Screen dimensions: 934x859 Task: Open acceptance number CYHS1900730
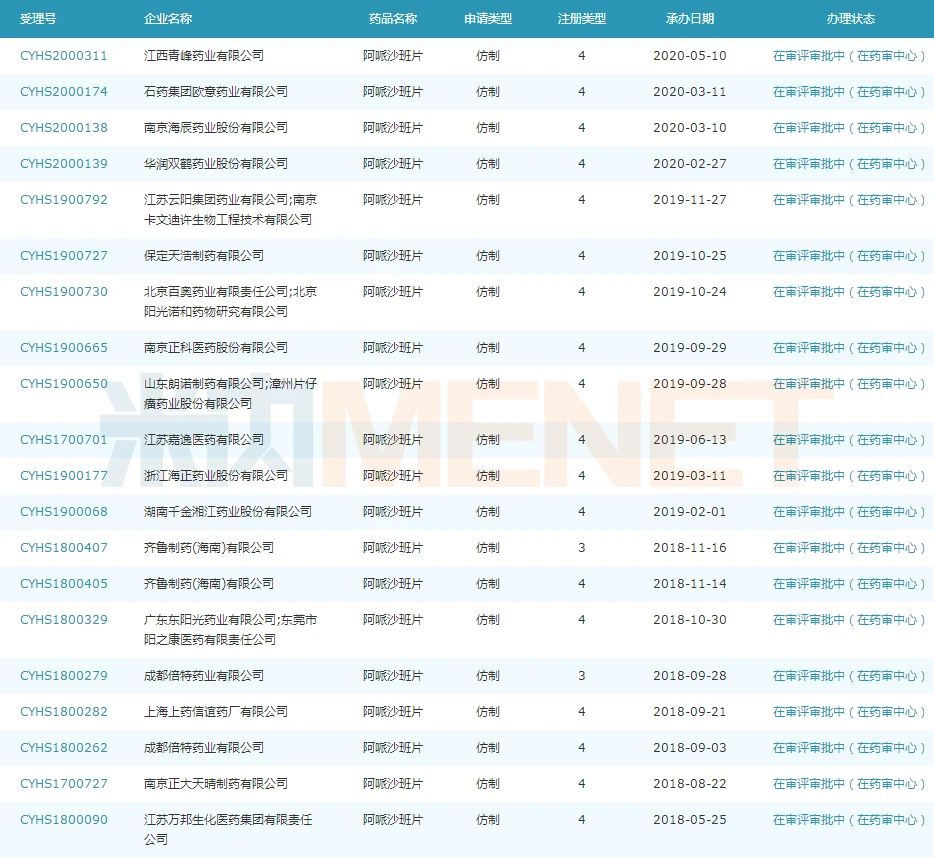64,292
